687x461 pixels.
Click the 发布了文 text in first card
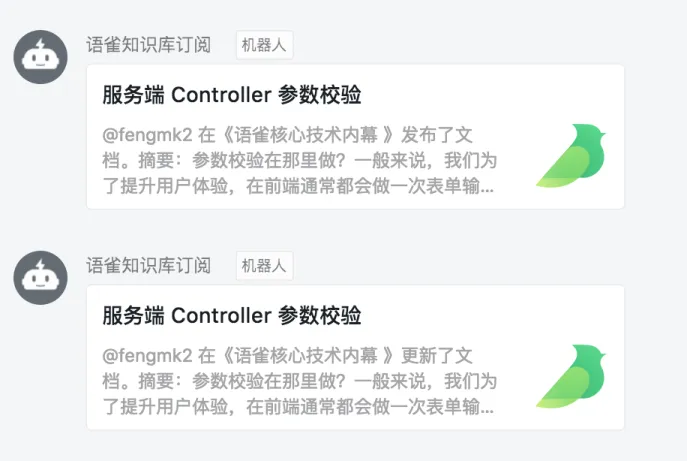[x=437, y=135]
